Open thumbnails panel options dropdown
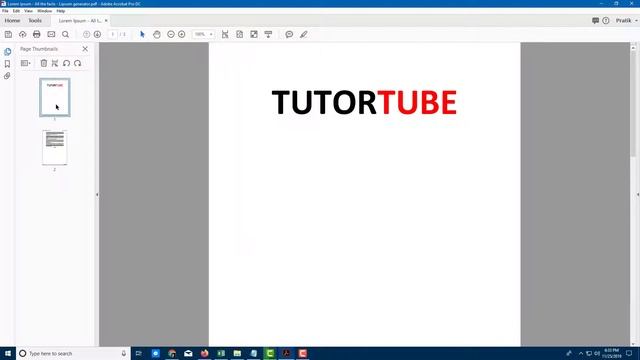640x360 pixels. 26,63
